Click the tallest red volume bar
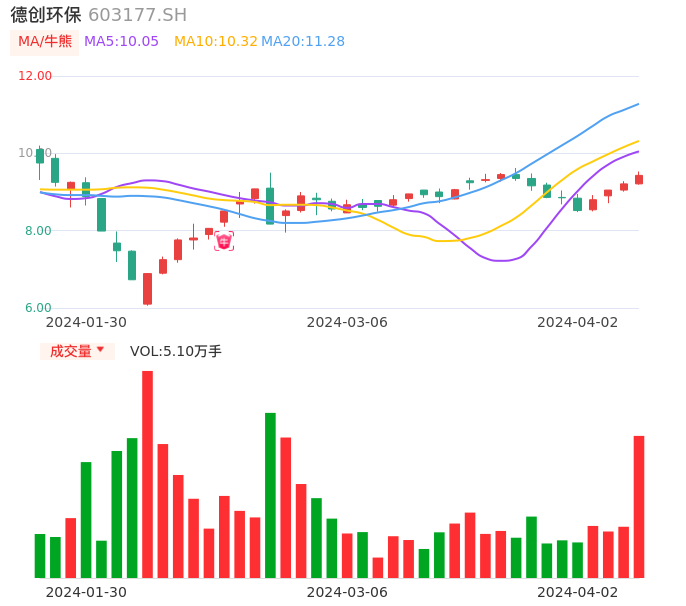The width and height of the screenshot is (686, 606). tap(147, 474)
